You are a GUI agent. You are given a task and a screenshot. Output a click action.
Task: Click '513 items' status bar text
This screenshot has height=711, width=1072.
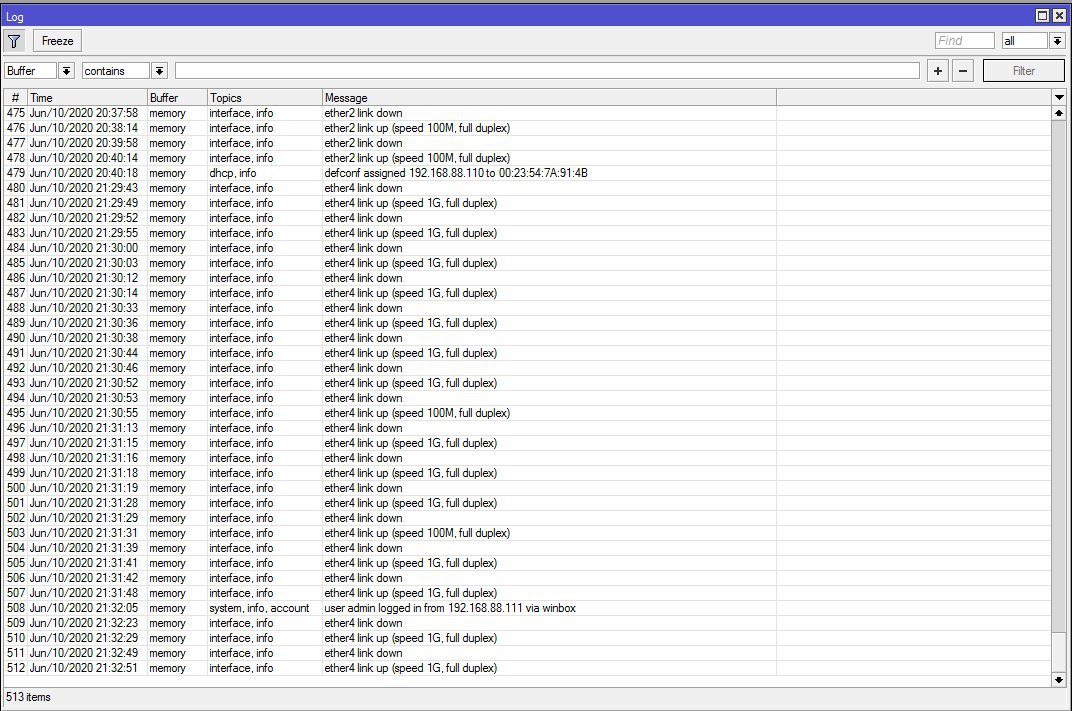point(29,697)
